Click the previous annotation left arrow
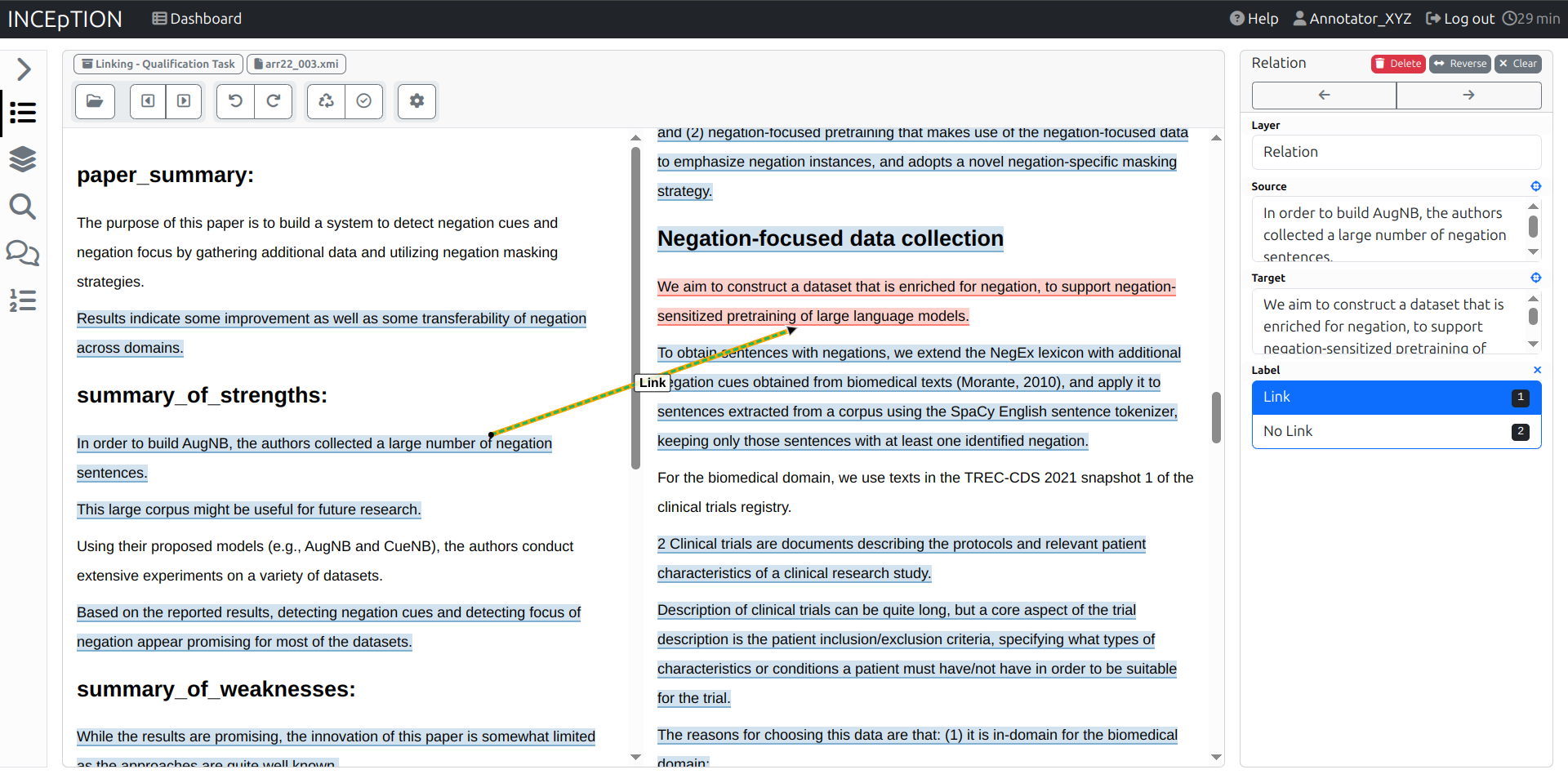 click(x=1324, y=96)
